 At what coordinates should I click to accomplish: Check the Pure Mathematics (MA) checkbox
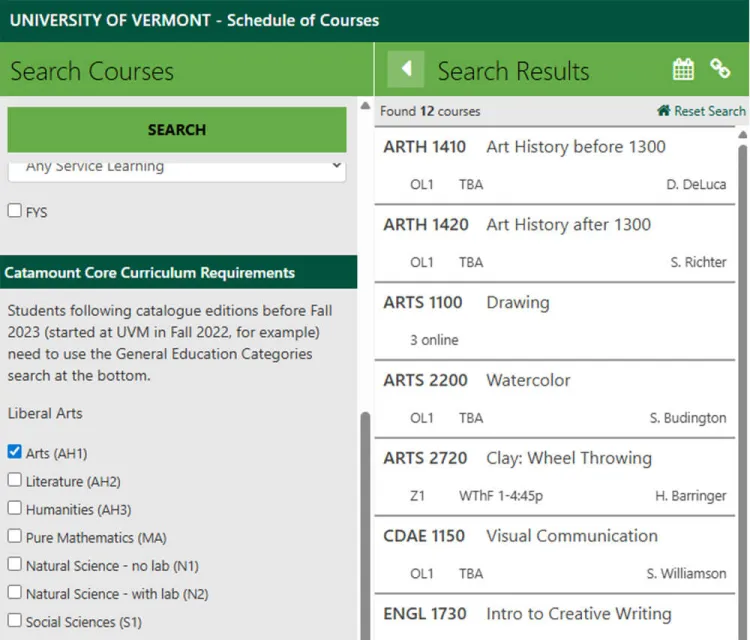click(15, 536)
